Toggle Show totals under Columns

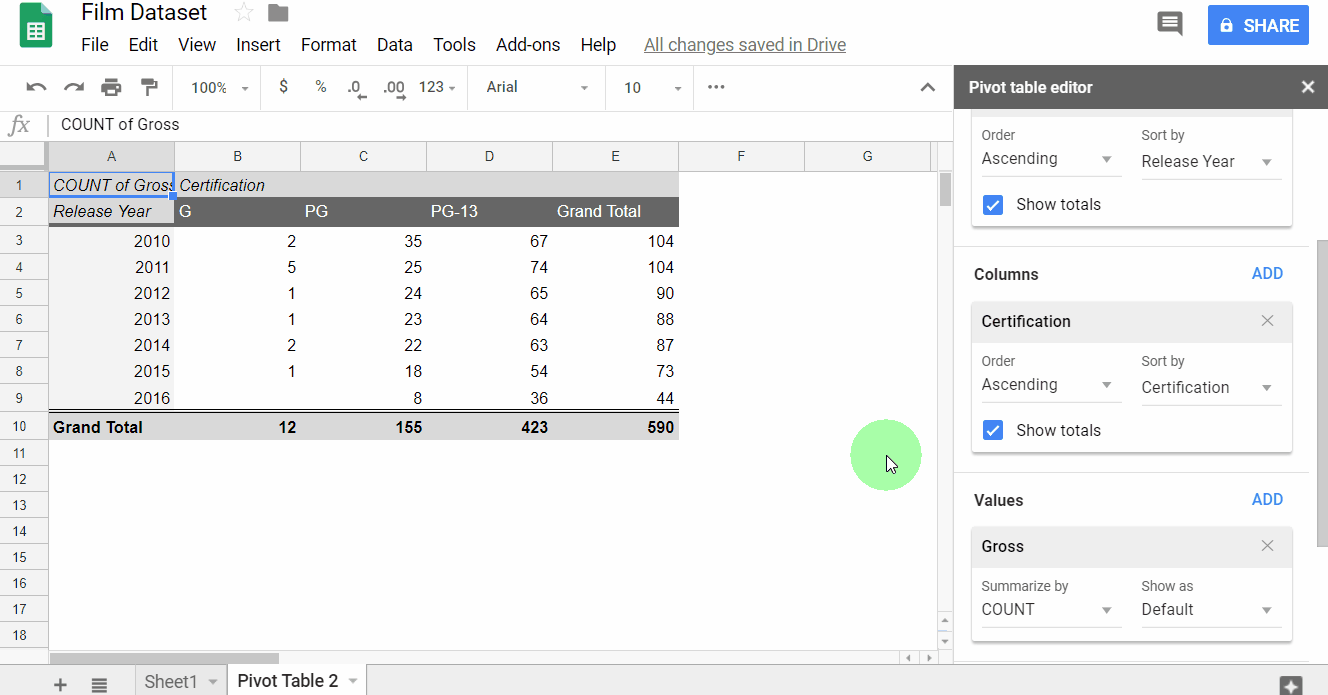click(x=993, y=430)
